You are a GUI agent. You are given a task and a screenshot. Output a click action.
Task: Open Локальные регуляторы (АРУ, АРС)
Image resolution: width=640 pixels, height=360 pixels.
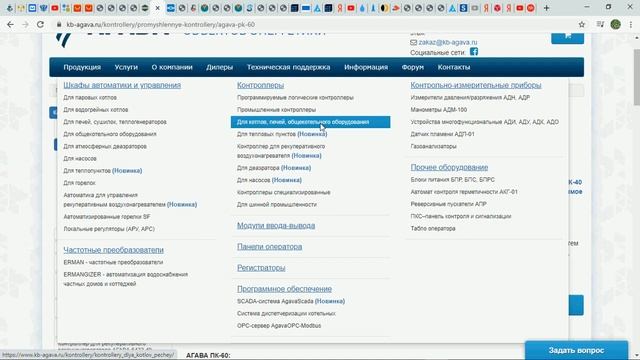tap(109, 229)
